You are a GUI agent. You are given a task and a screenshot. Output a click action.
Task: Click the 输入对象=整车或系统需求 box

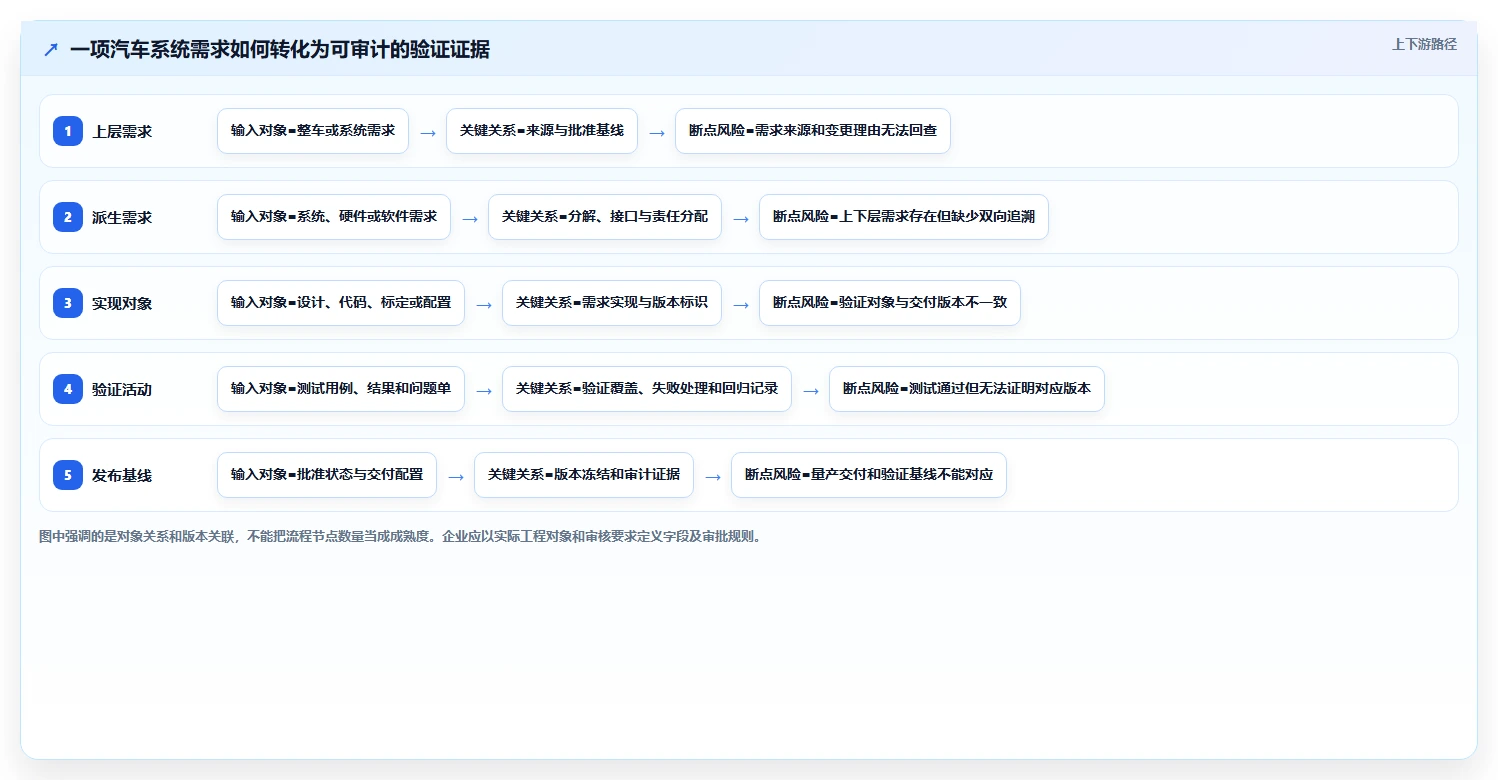313,131
